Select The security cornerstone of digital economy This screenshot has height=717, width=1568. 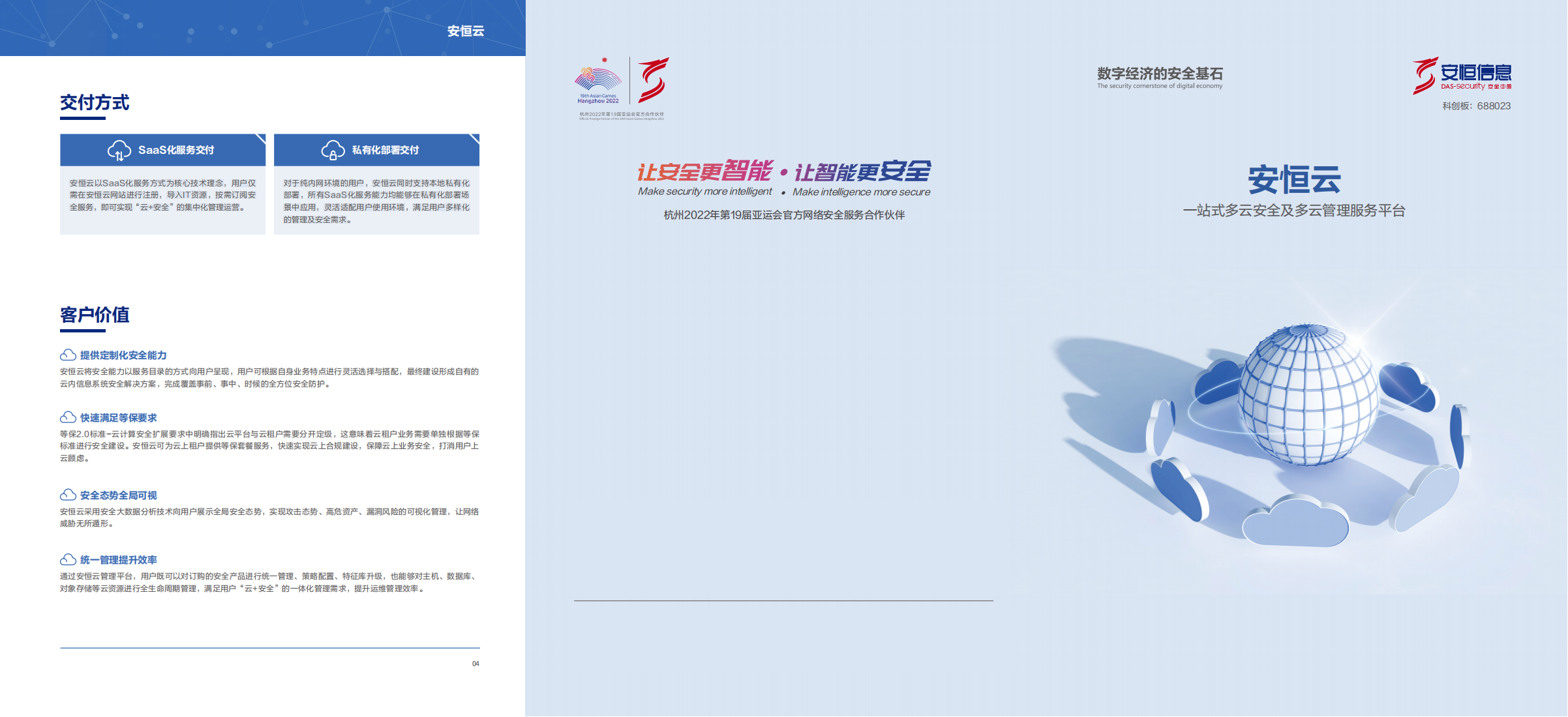1160,86
